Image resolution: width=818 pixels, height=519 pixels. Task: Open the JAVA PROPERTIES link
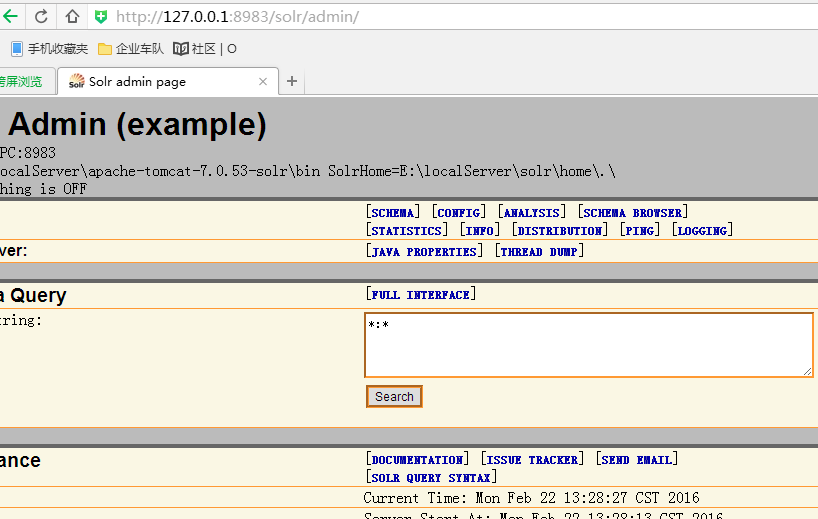(424, 252)
